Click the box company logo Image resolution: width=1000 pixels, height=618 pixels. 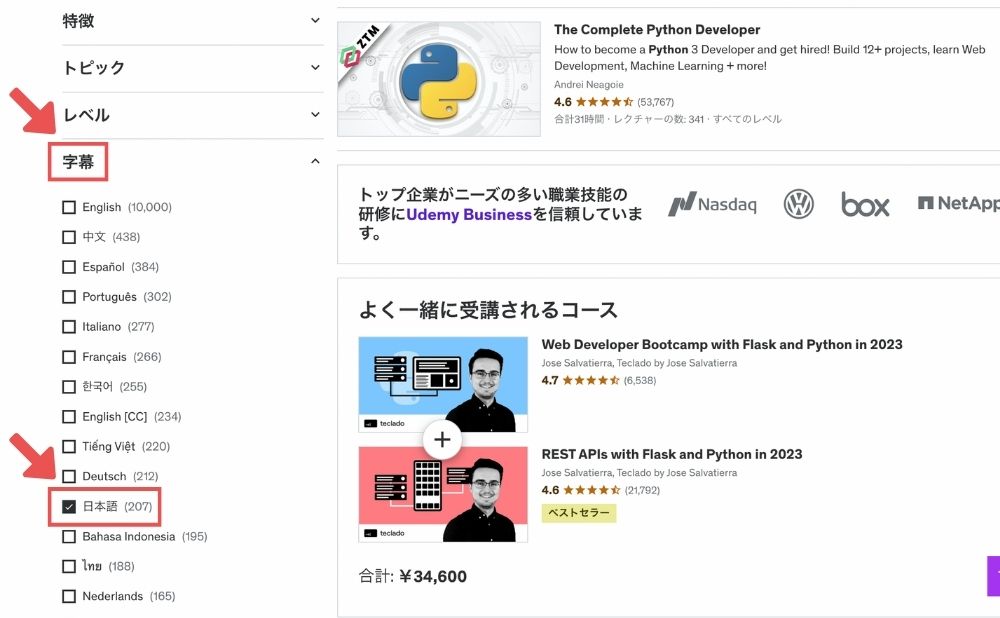click(x=865, y=205)
